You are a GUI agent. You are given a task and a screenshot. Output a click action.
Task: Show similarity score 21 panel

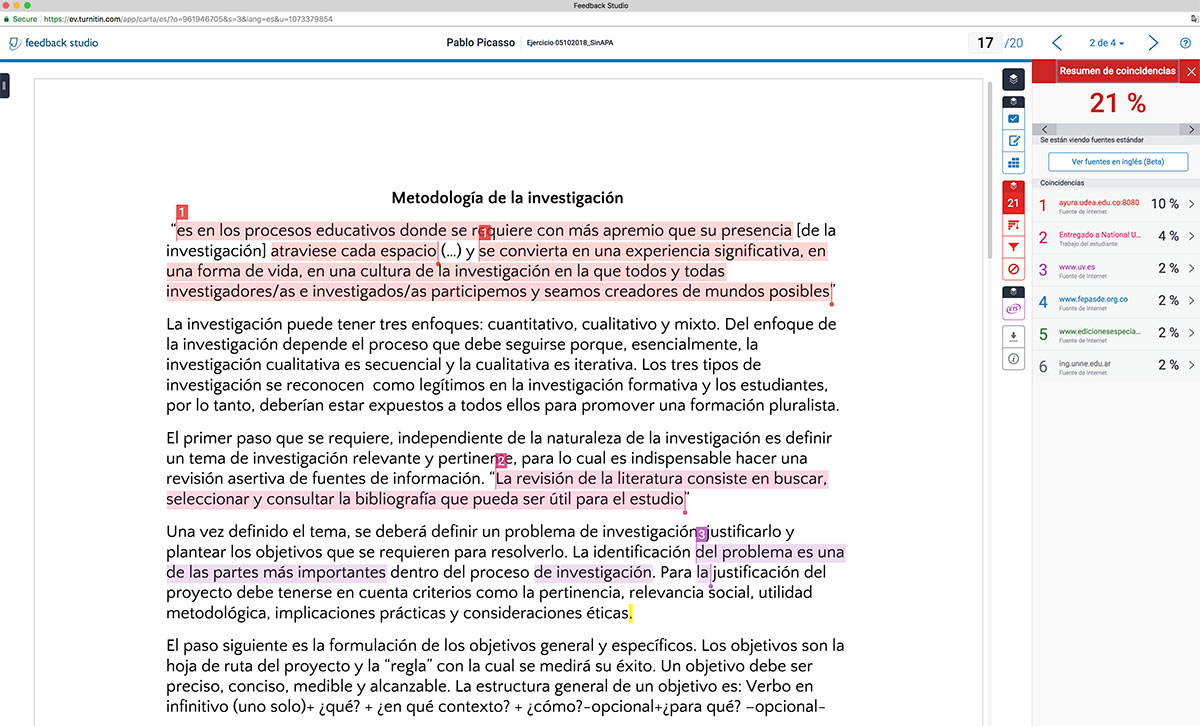tap(1014, 203)
